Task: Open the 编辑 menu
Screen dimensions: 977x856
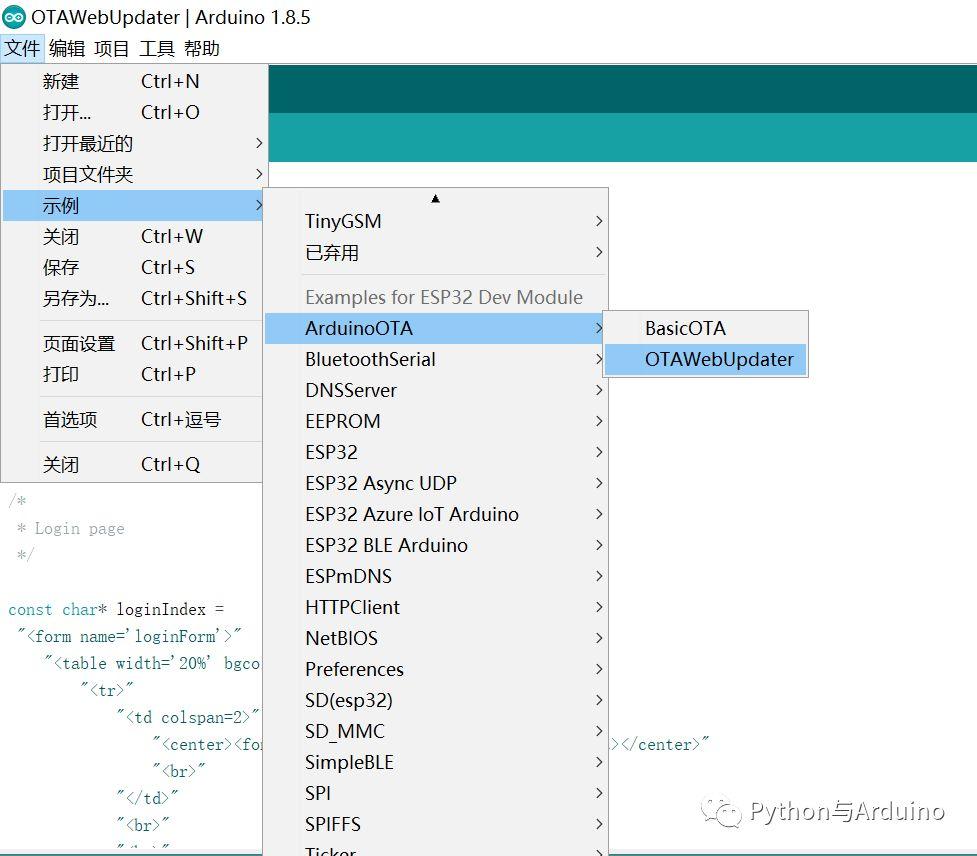Action: 67,49
